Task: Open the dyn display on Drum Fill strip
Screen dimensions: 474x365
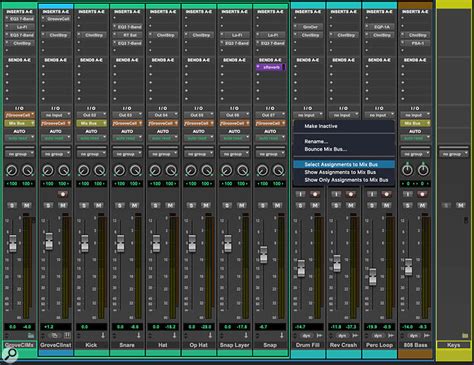Action: [x=306, y=335]
